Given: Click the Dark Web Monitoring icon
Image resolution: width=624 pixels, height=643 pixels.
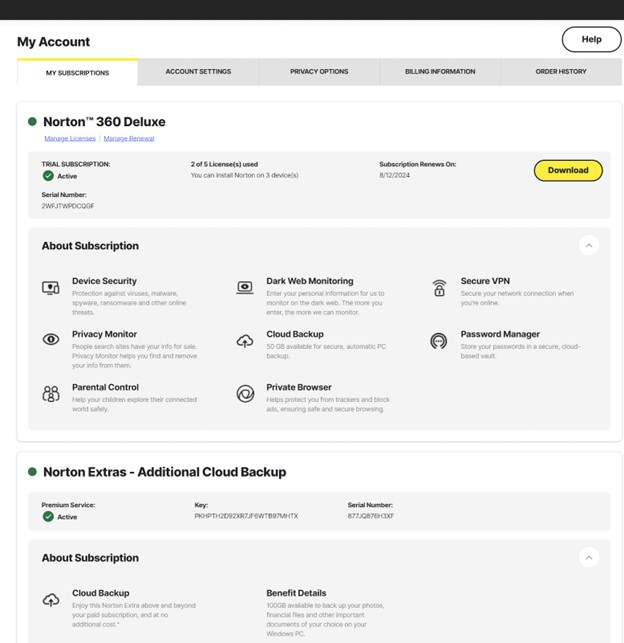Looking at the screenshot, I should click(x=245, y=287).
